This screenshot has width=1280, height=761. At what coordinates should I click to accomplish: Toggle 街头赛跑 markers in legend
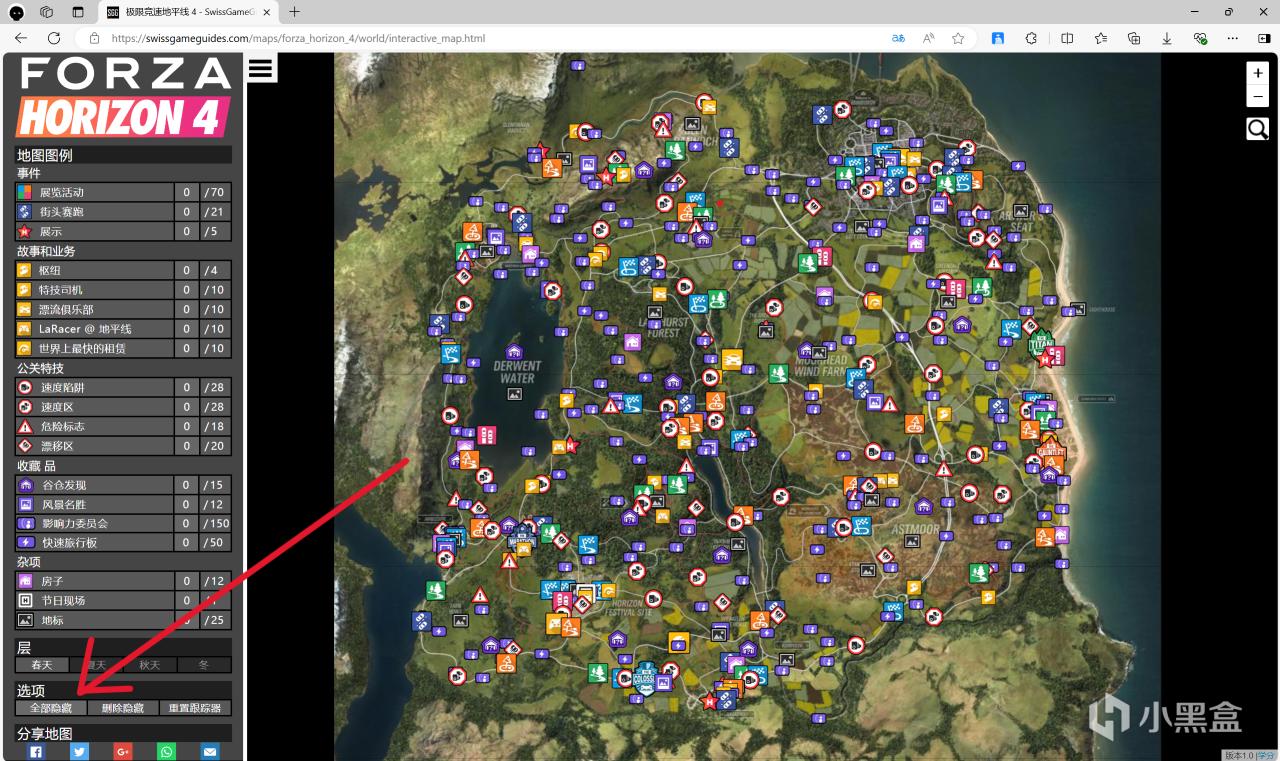click(124, 212)
